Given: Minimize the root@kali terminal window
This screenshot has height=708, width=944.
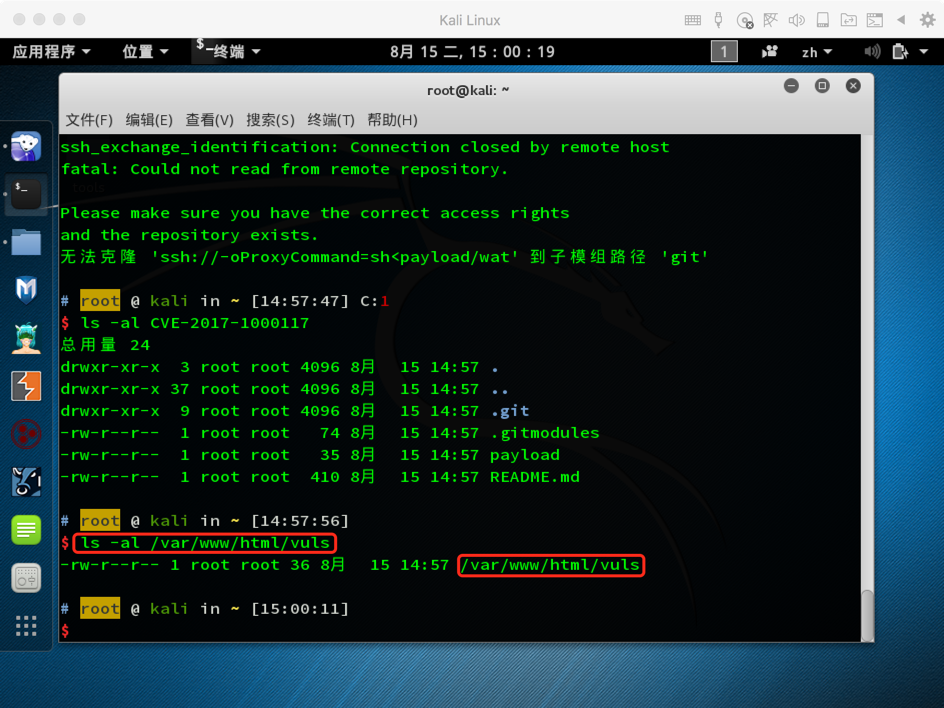Looking at the screenshot, I should coord(791,86).
